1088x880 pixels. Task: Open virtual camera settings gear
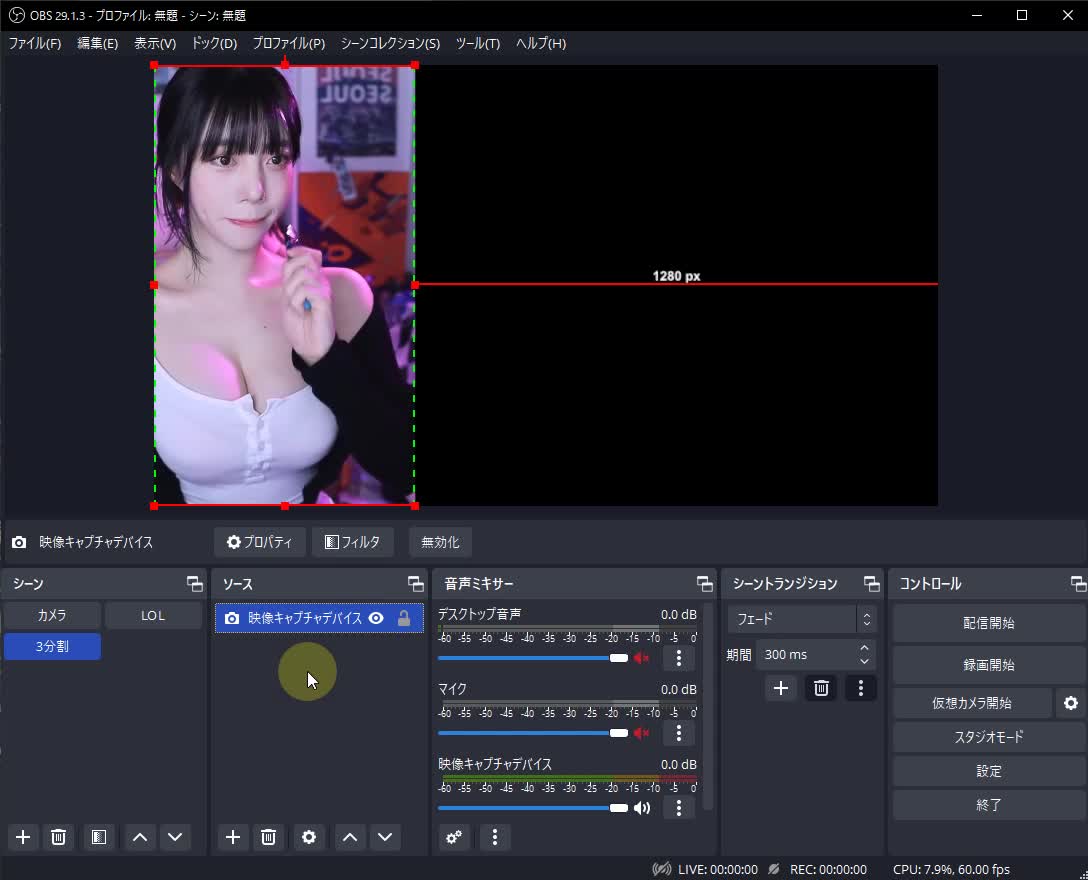[1070, 703]
